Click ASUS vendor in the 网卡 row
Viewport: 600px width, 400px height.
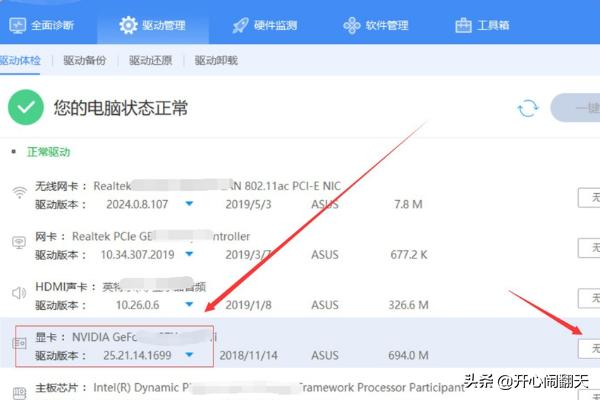324,255
